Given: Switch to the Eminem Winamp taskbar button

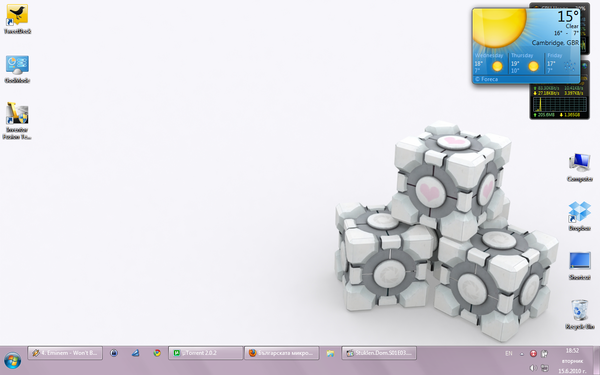Looking at the screenshot, I should (65, 353).
